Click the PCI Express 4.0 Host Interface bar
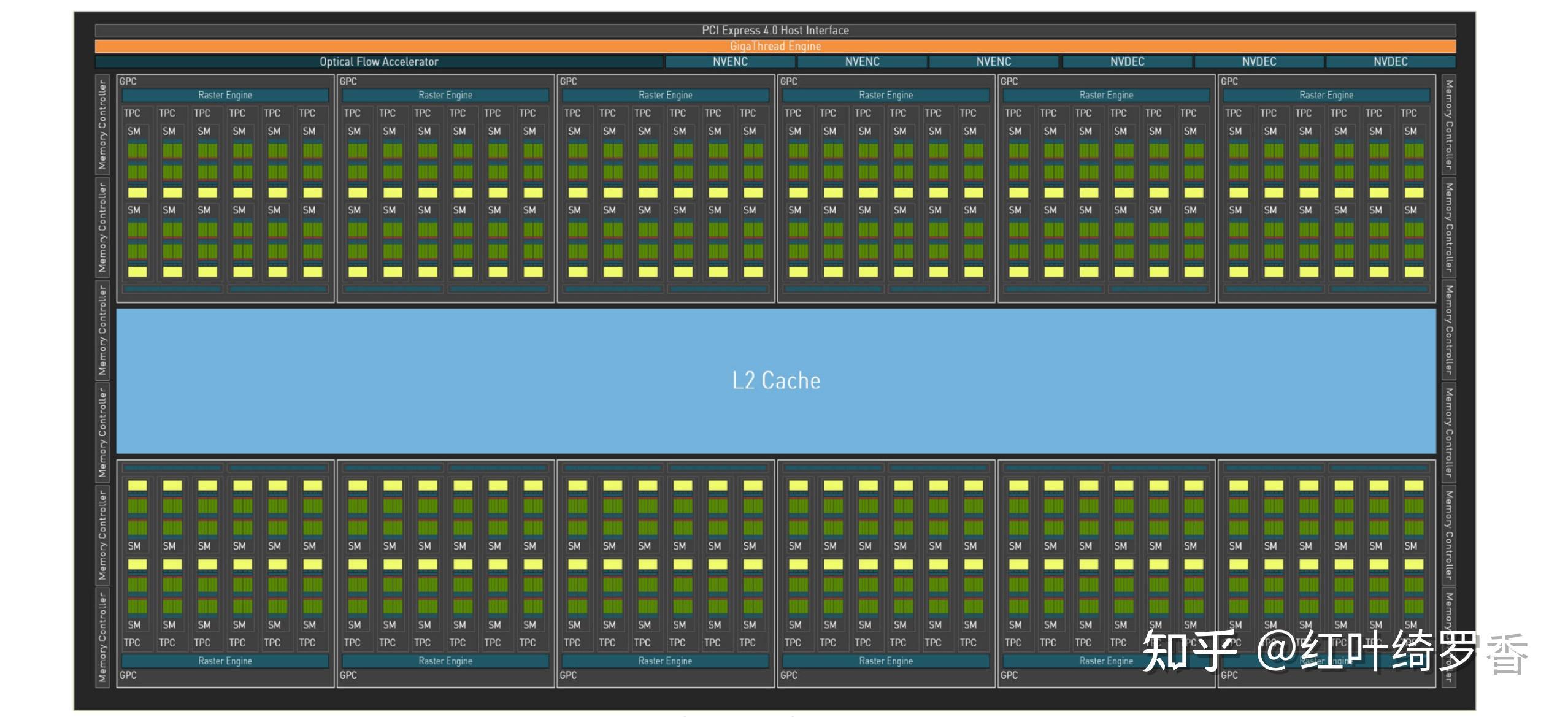 coord(775,30)
